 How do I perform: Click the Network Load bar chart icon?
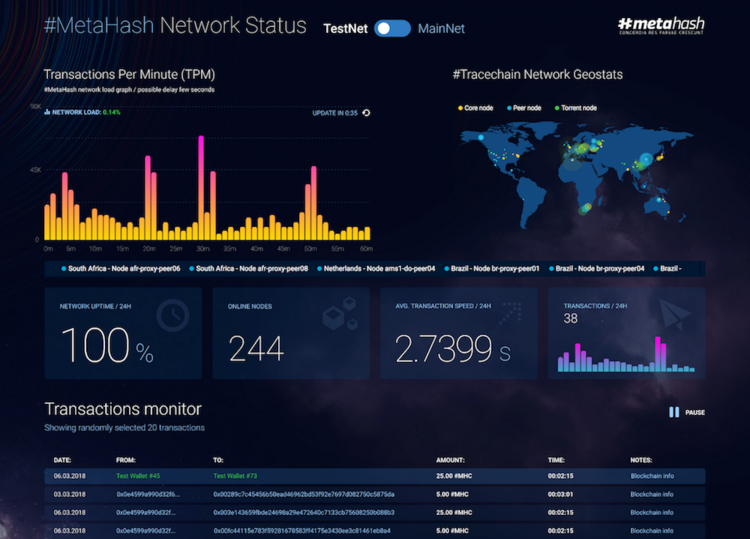tap(47, 112)
